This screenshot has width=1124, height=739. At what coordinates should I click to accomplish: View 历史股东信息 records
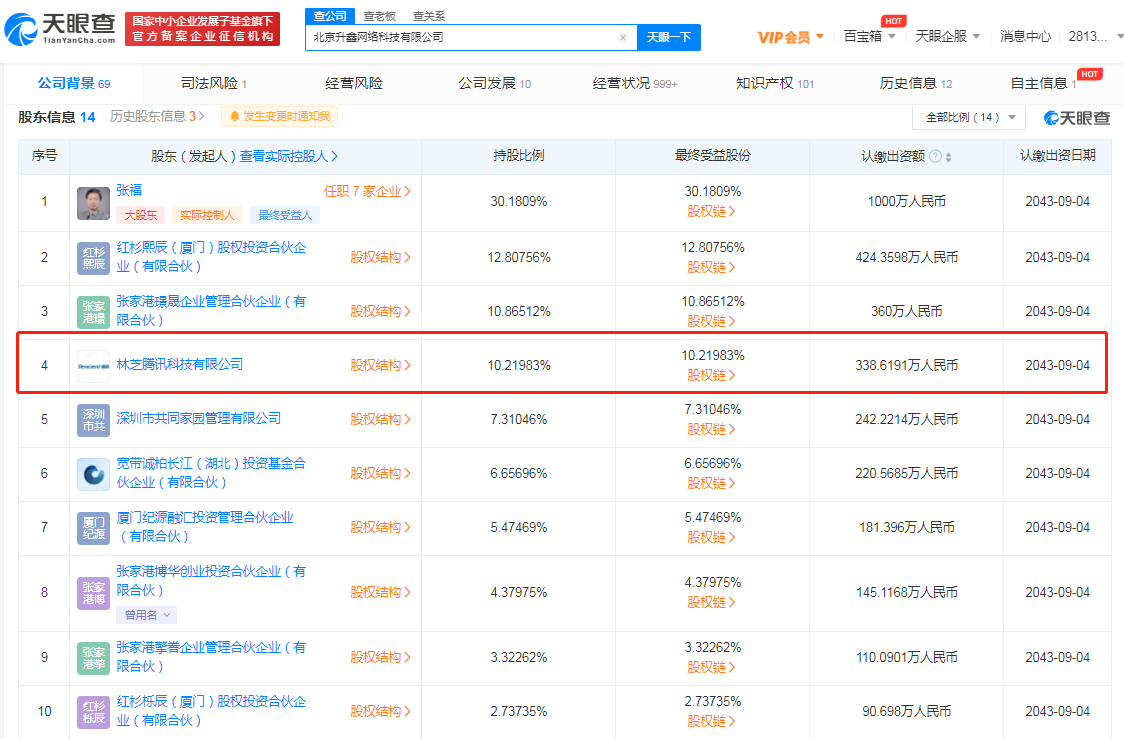[157, 116]
